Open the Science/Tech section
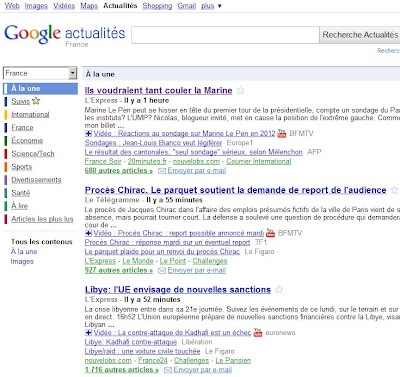Screen dimensions: 400x377 [x=33, y=154]
